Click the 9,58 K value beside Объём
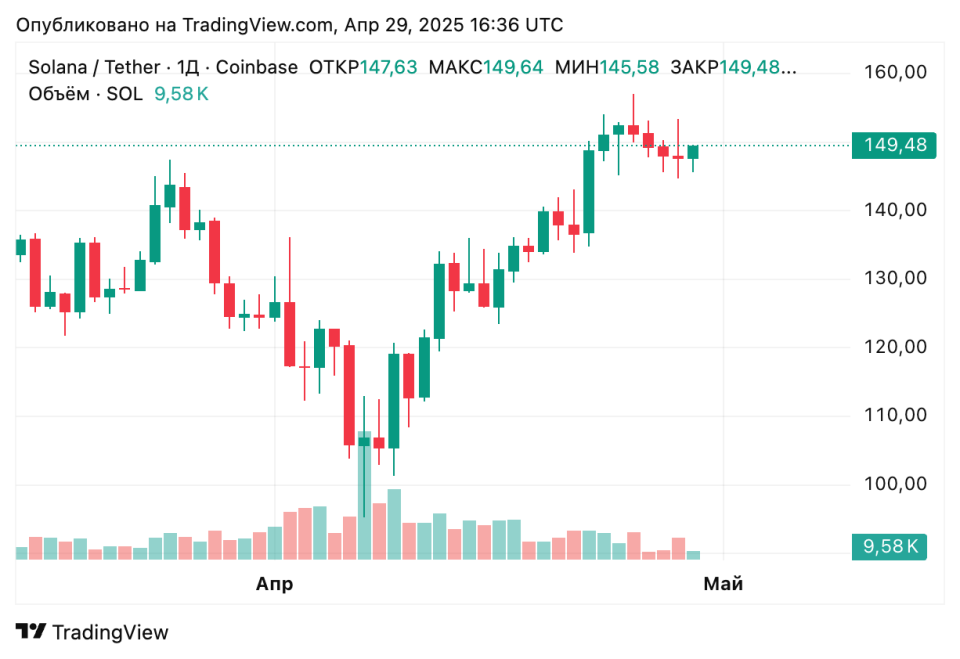This screenshot has width=960, height=659. point(181,94)
